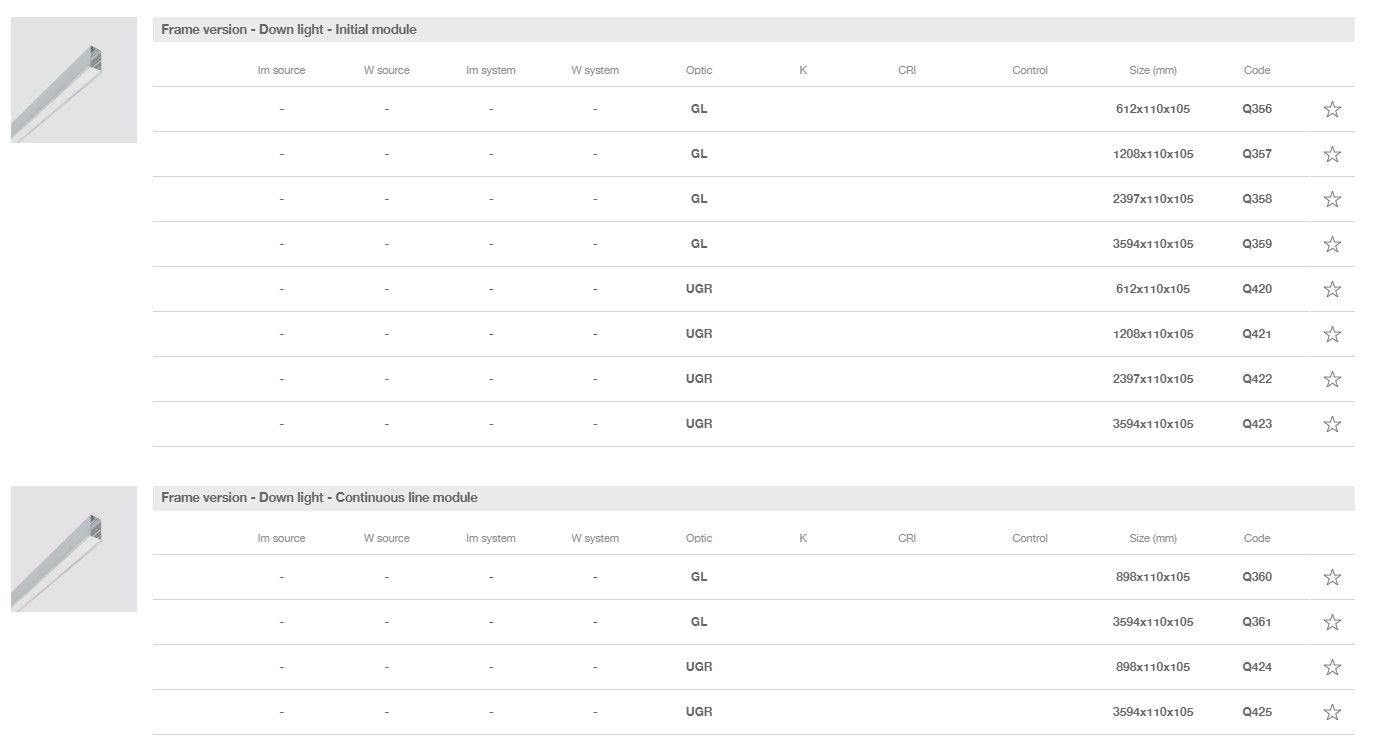
Task: Click the Q360 code link
Action: point(1257,577)
